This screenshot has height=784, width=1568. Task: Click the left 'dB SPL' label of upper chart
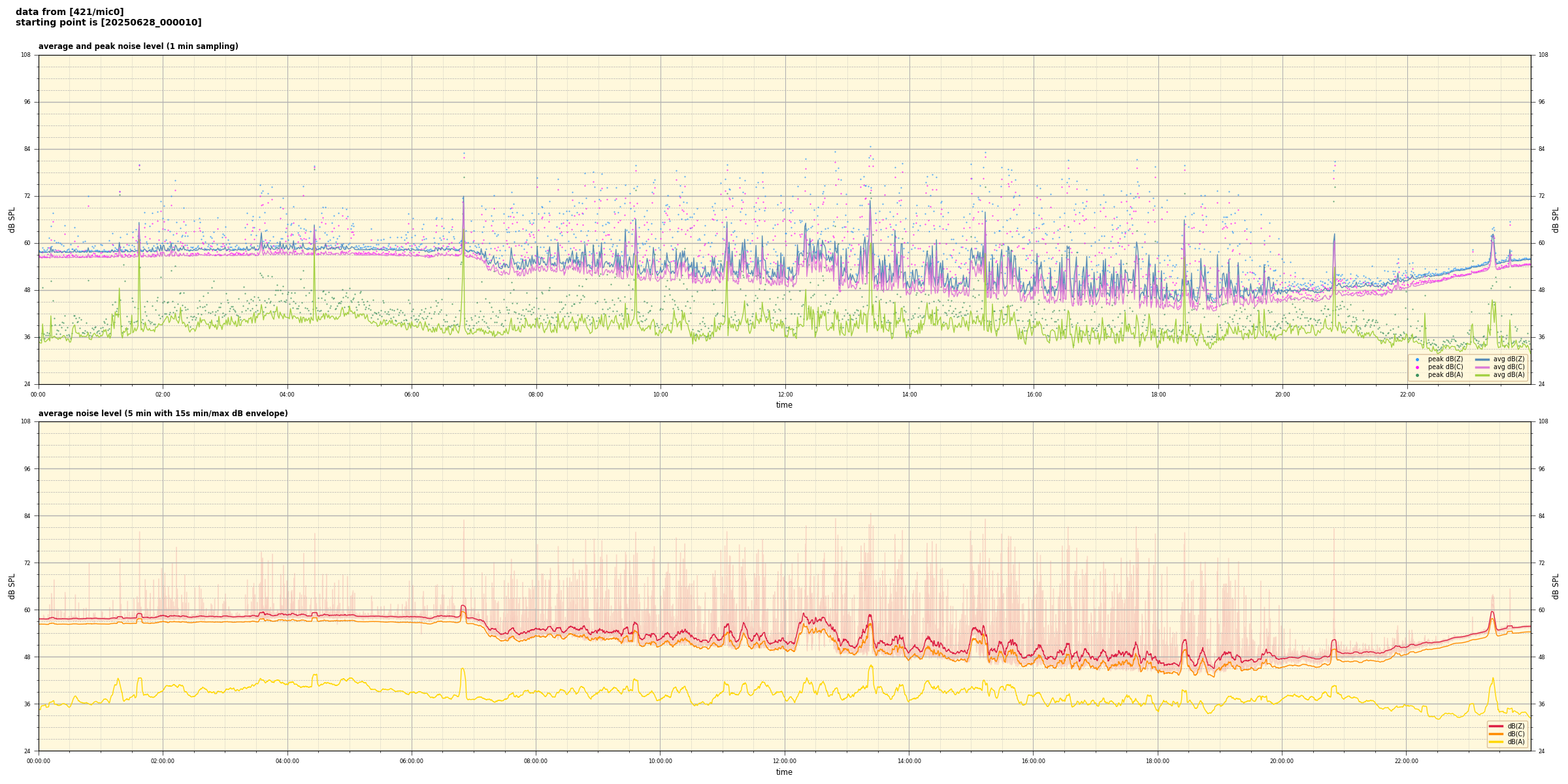click(12, 220)
